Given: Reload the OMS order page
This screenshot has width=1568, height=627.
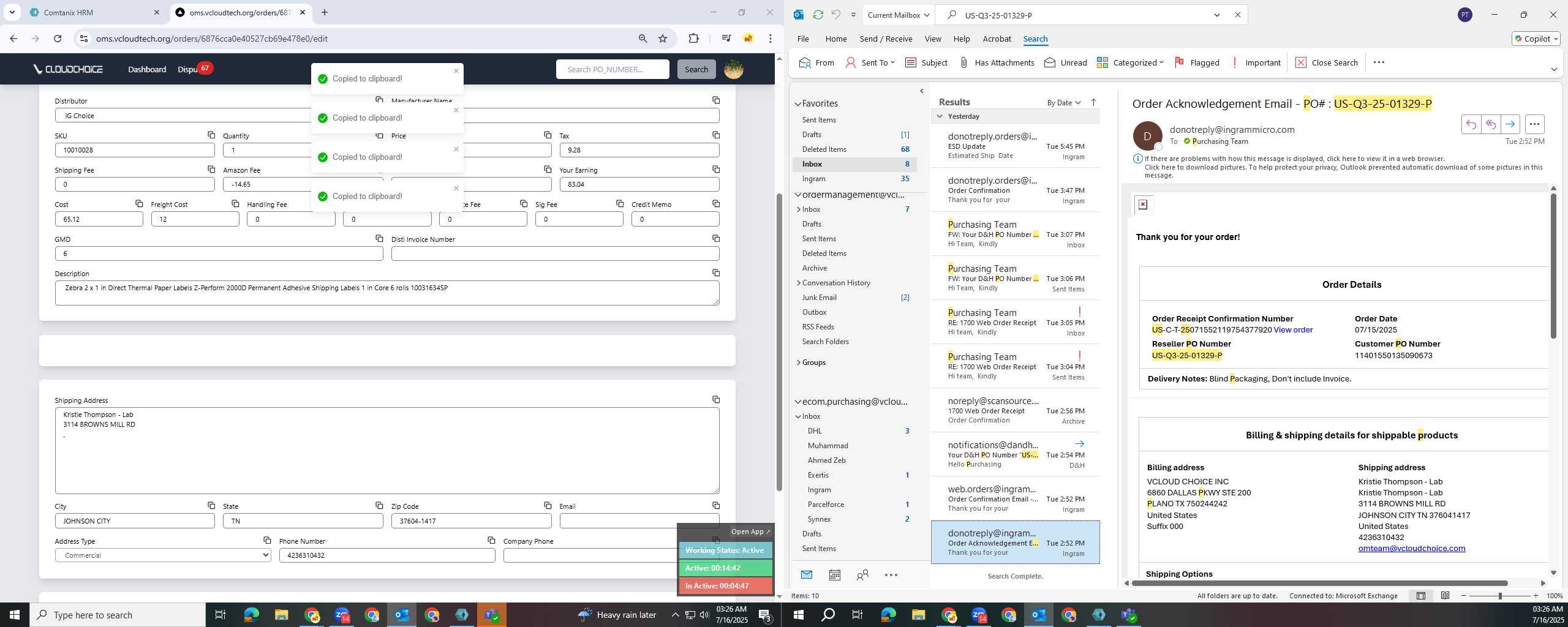Looking at the screenshot, I should click(x=58, y=39).
